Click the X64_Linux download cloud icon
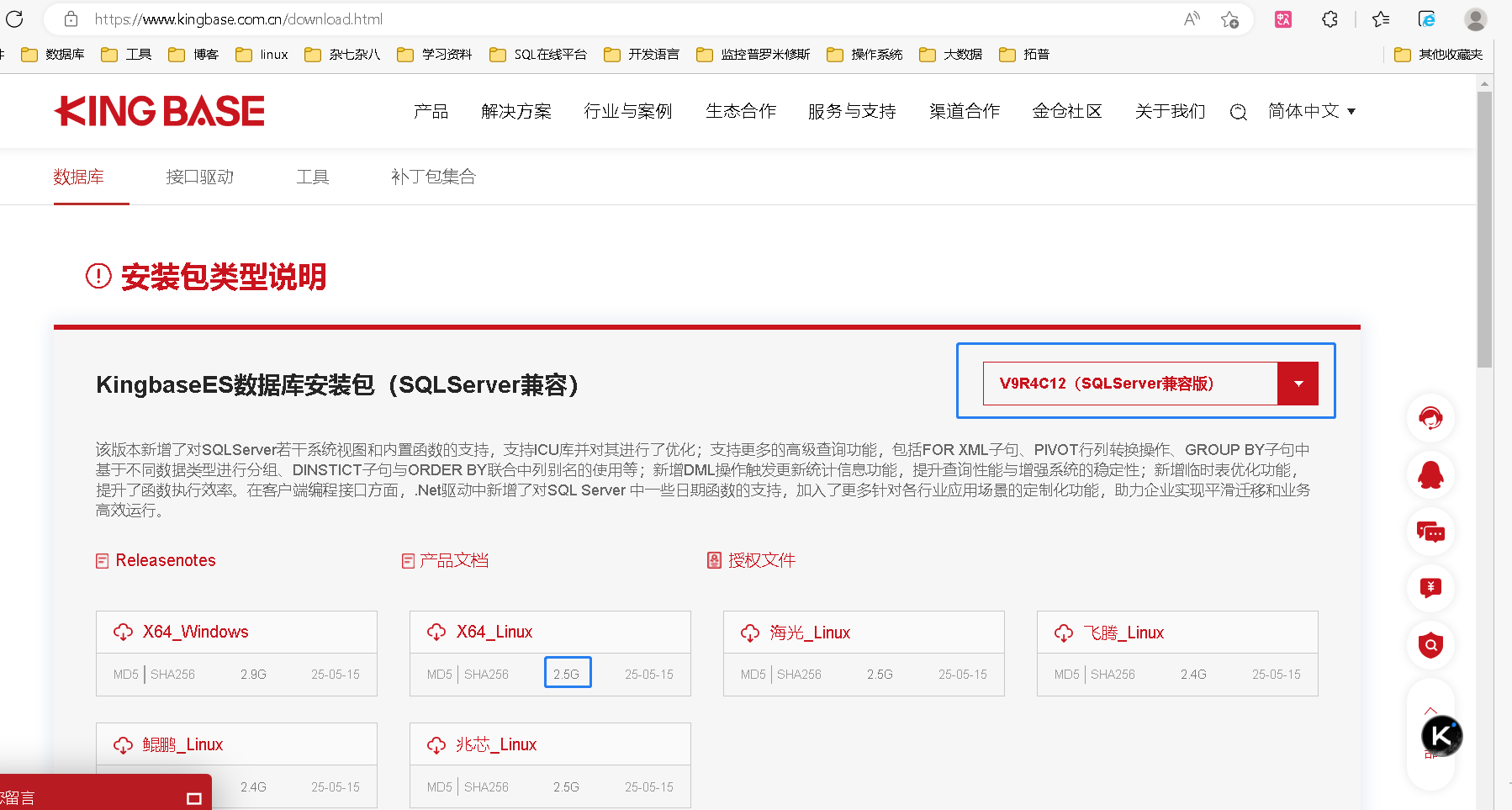1512x810 pixels. (x=436, y=633)
